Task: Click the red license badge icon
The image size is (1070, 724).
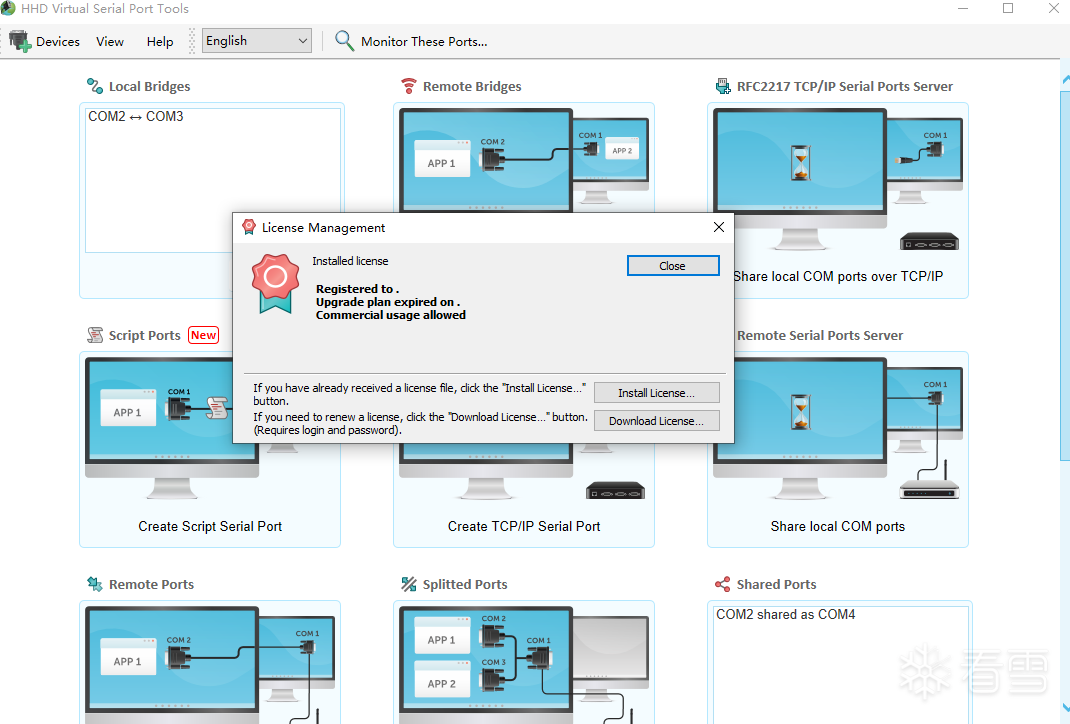Action: (x=275, y=283)
